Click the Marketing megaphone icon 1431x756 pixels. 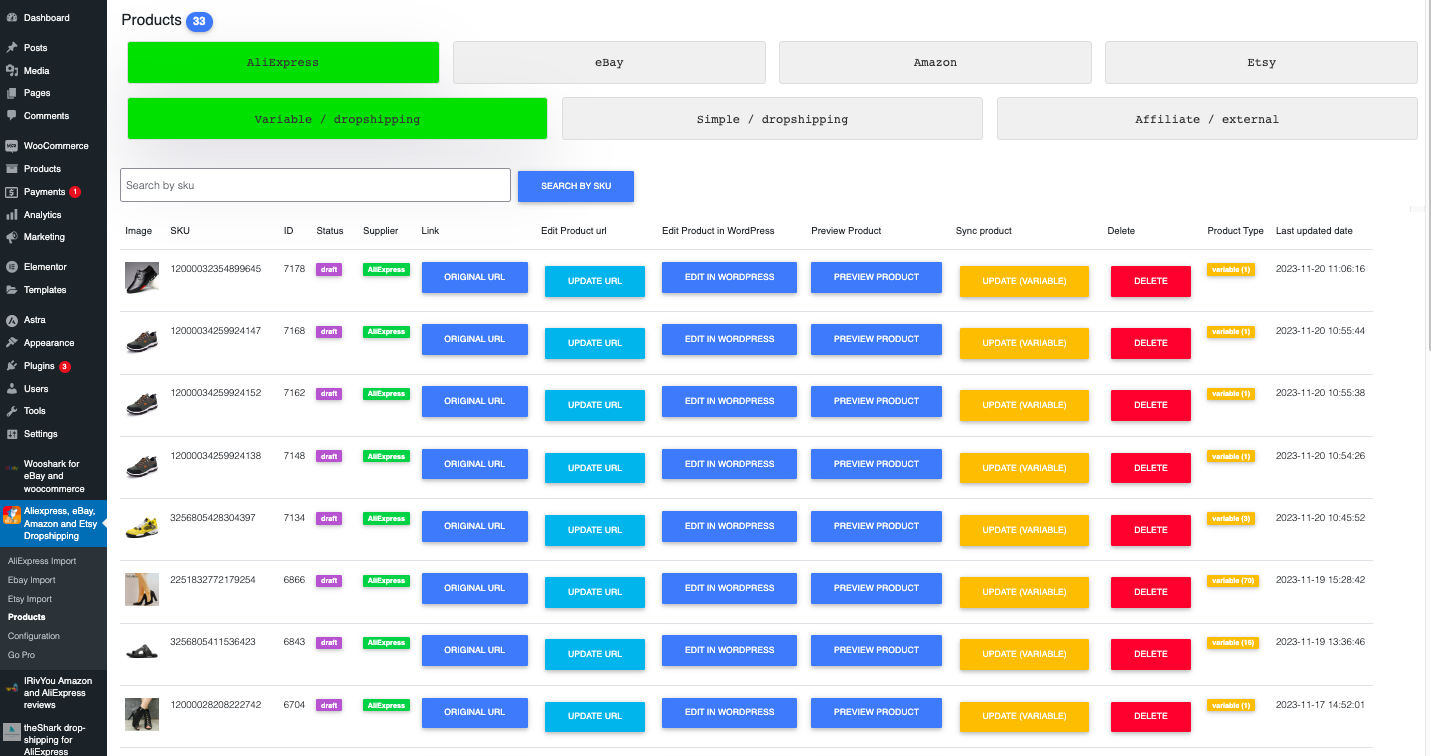click(11, 237)
